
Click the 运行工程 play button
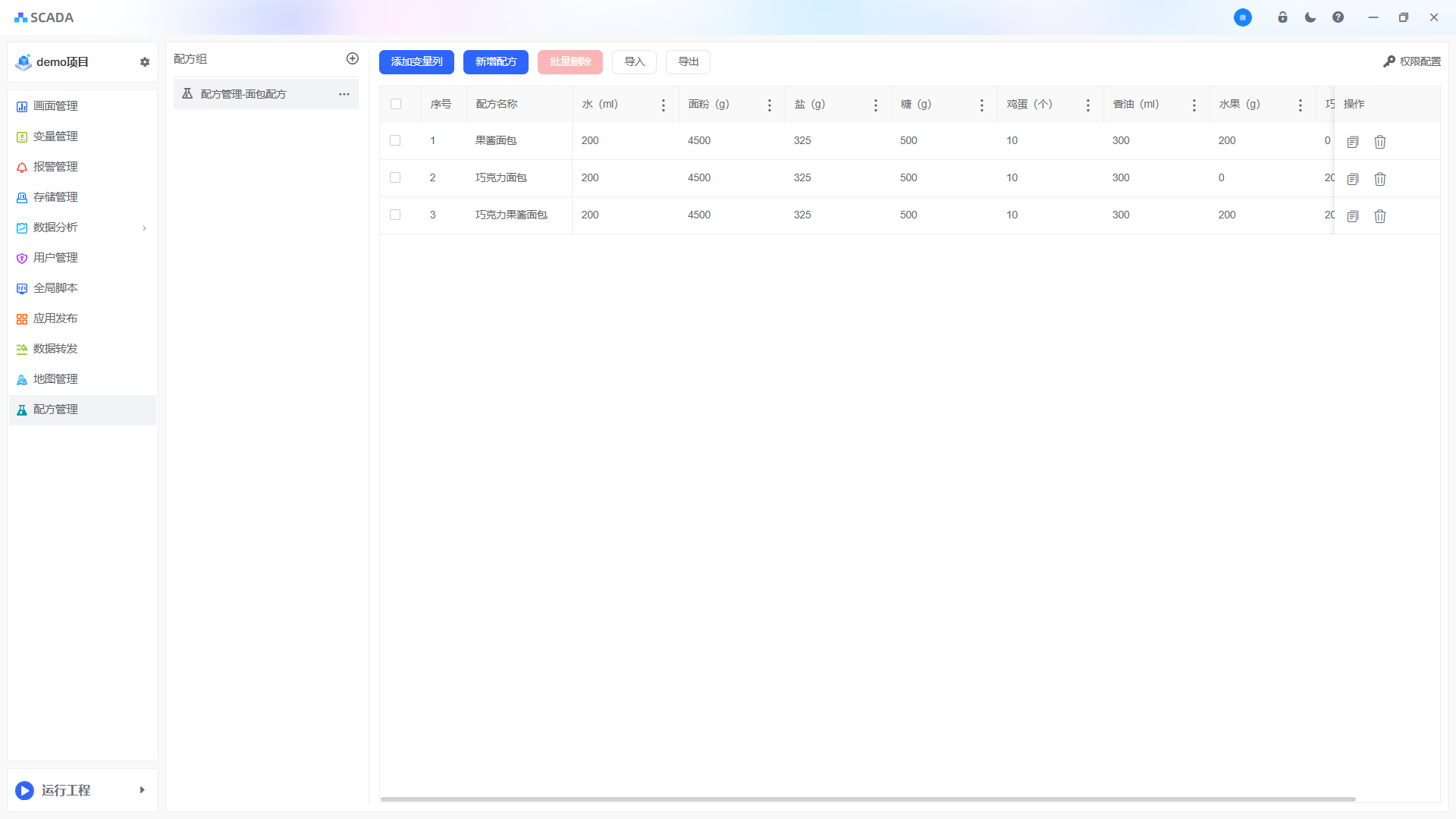coord(25,790)
